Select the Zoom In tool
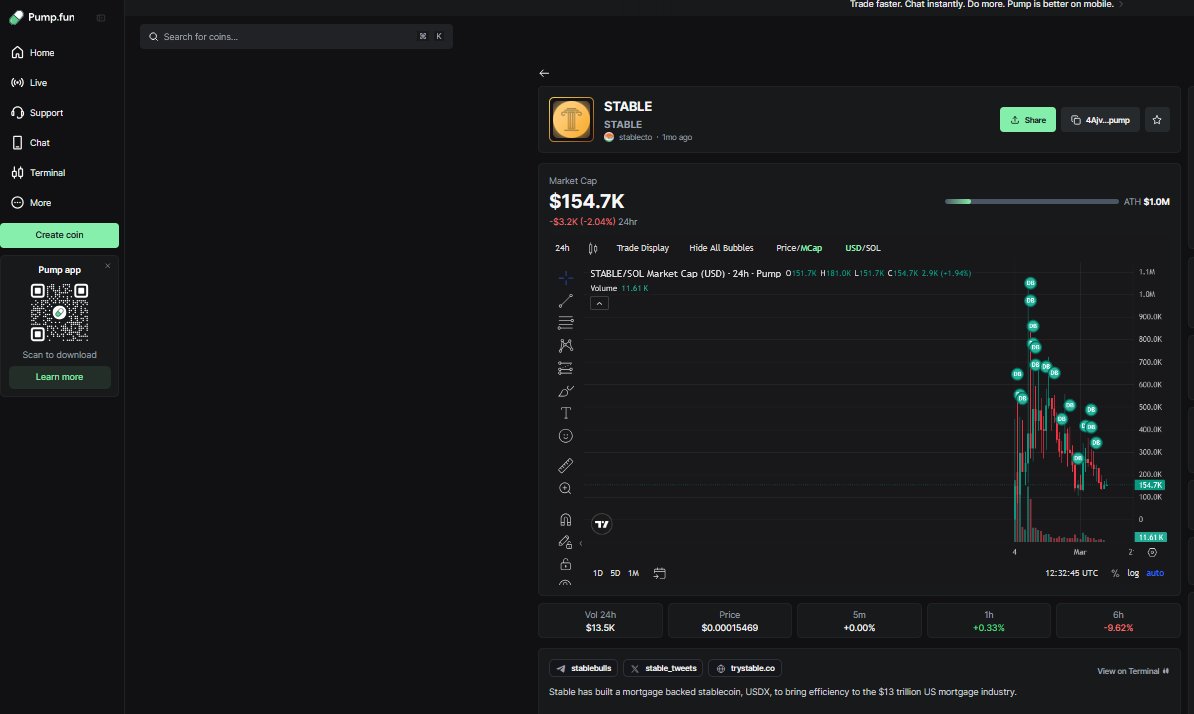The height and width of the screenshot is (714, 1194). pos(565,489)
